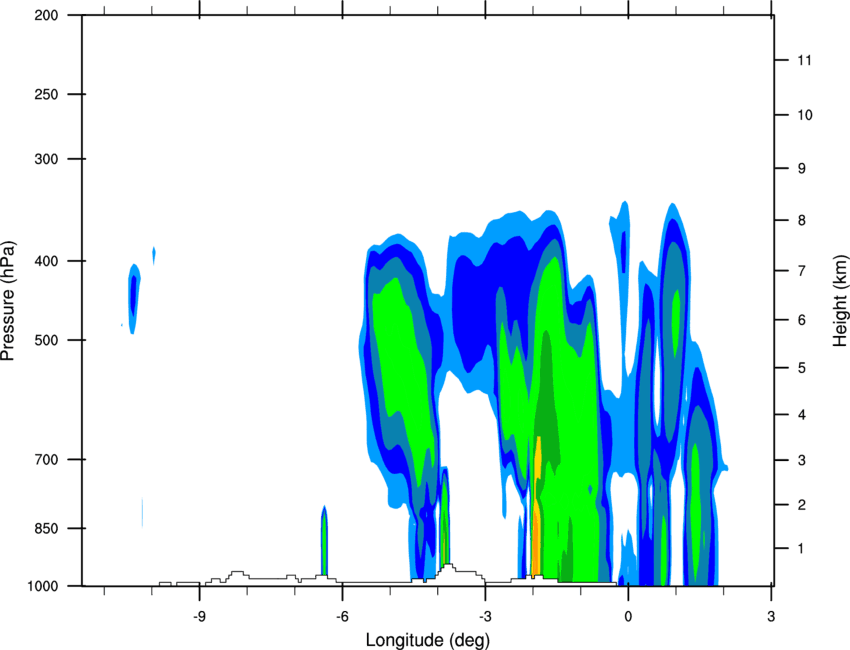
Task: Click the 7 km height label
Action: pos(802,270)
